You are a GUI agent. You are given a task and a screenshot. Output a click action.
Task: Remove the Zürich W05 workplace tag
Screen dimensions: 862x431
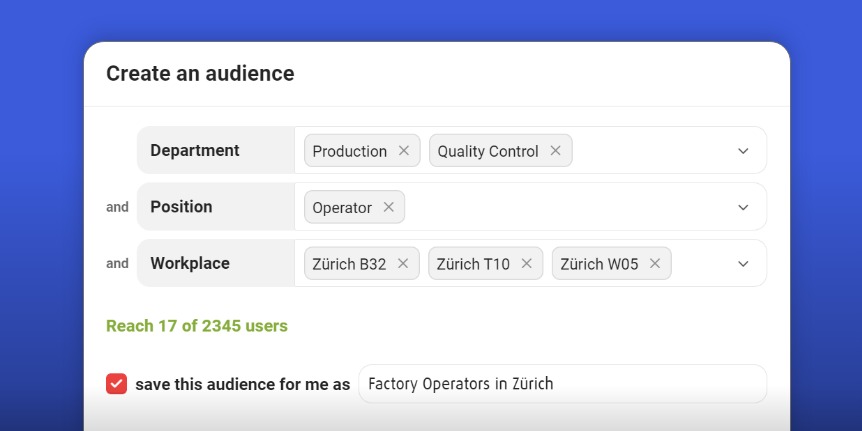pyautogui.click(x=655, y=264)
